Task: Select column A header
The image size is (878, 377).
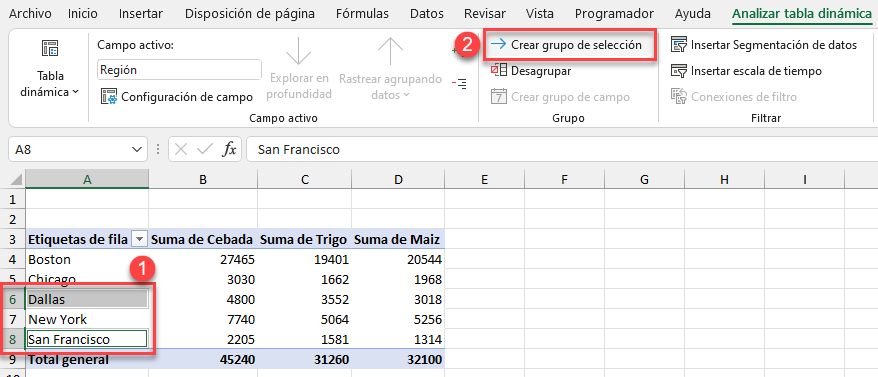Action: pyautogui.click(x=87, y=179)
